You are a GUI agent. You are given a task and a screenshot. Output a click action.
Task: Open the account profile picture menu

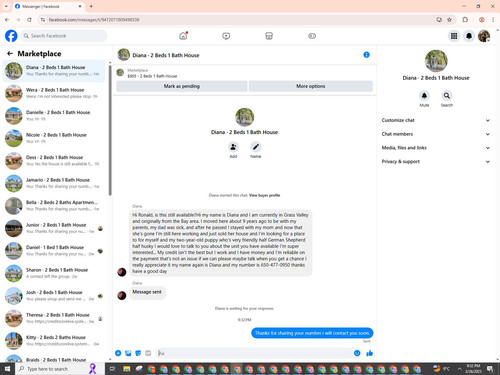tap(484, 36)
